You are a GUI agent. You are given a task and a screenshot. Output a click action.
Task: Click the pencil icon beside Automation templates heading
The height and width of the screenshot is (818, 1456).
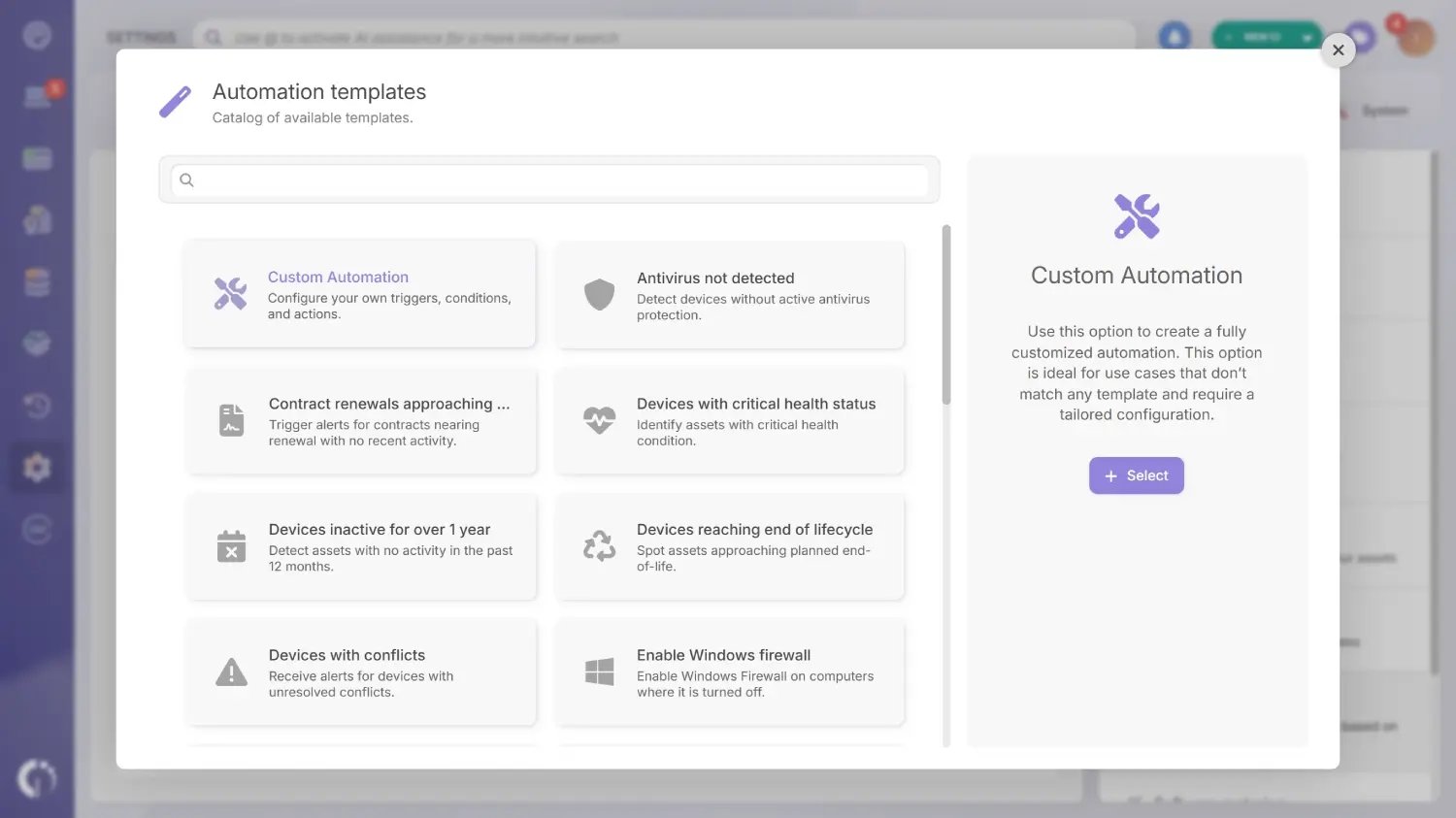[175, 101]
